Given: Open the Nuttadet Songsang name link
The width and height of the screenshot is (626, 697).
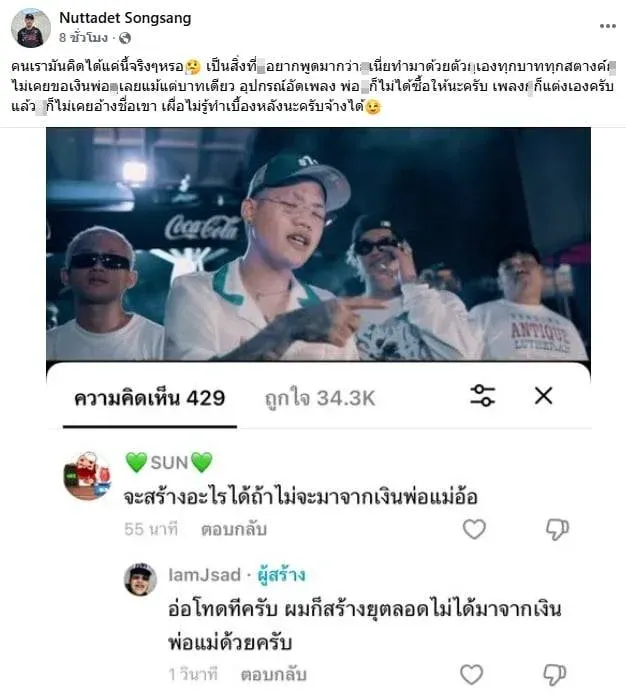Looking at the screenshot, I should click(x=125, y=18).
